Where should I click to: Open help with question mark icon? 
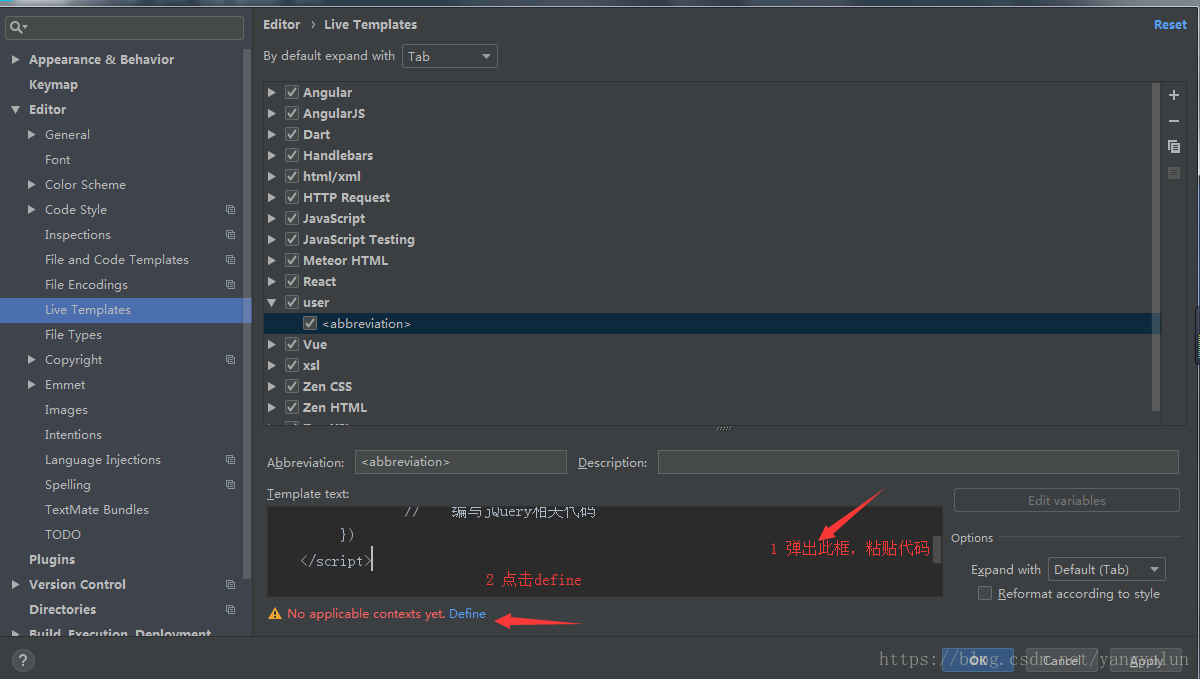click(x=23, y=660)
